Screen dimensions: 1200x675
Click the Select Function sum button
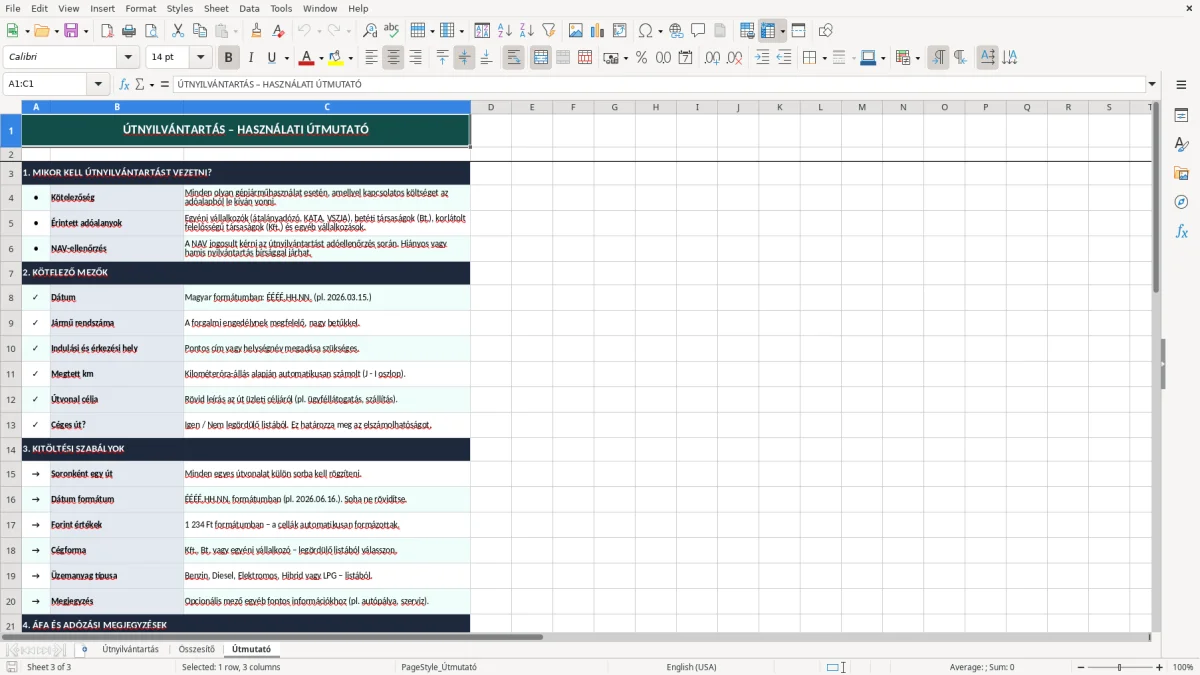pos(140,84)
